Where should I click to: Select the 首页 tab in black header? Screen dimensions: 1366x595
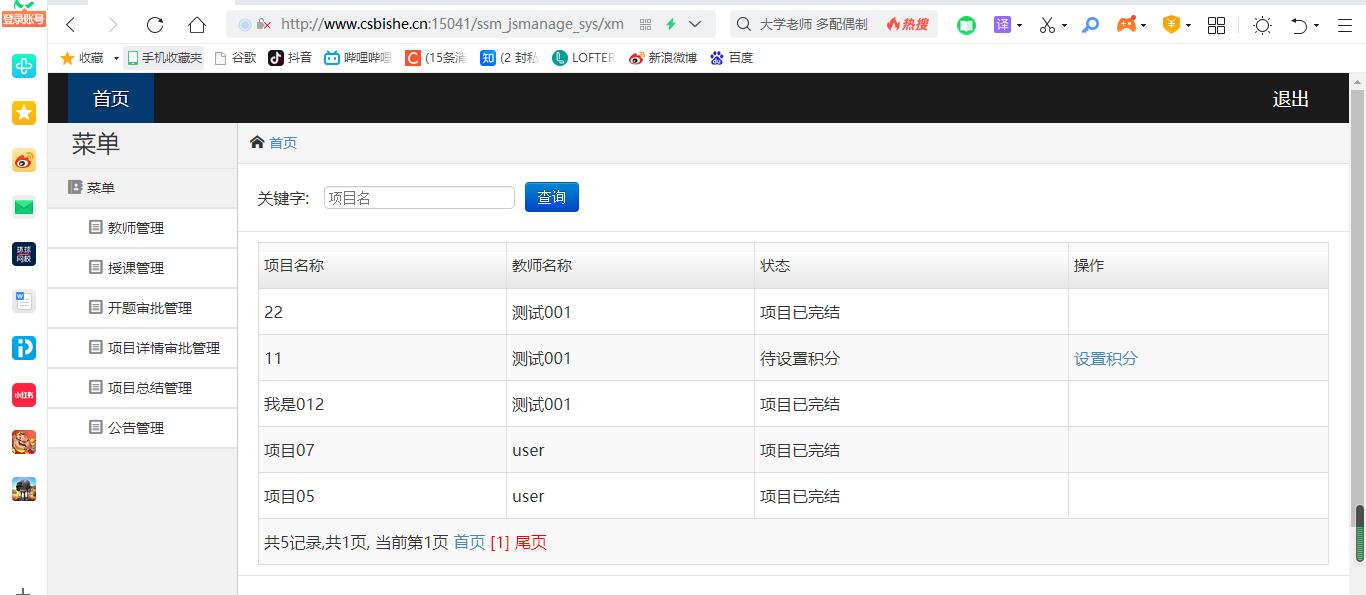[111, 98]
